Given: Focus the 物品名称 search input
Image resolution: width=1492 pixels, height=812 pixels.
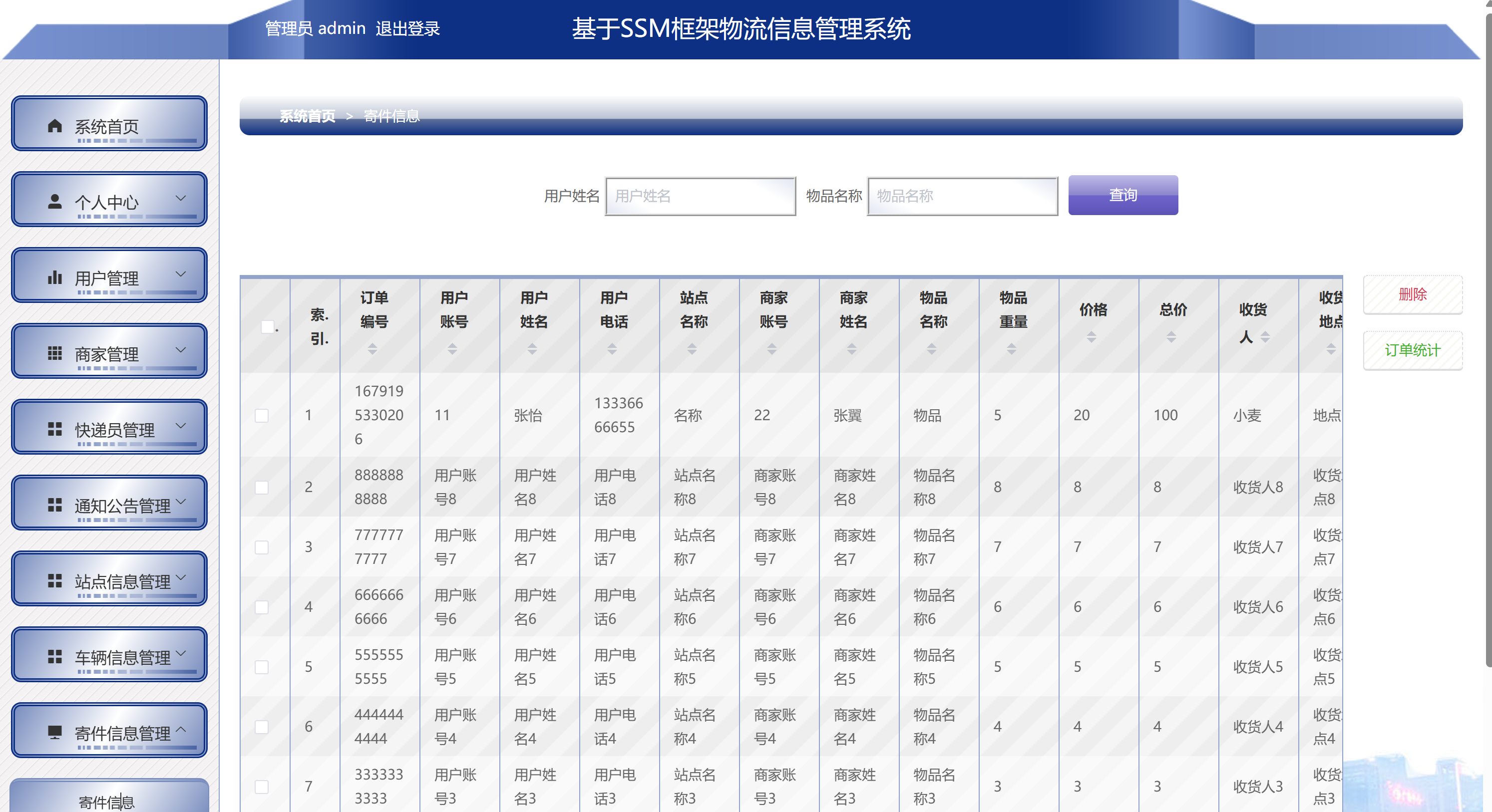Looking at the screenshot, I should pos(962,196).
